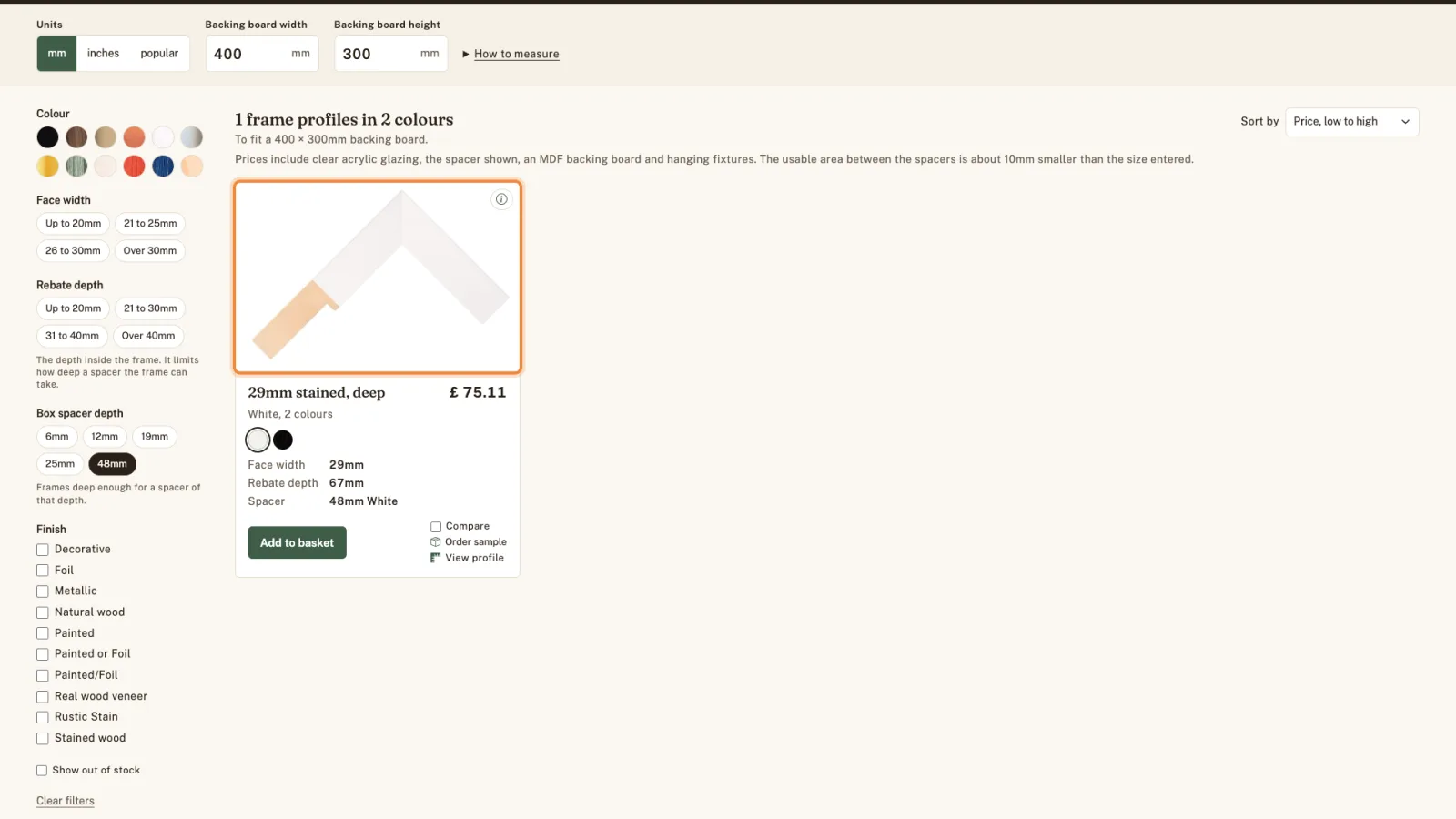Choose the 12mm box spacer depth

pyautogui.click(x=105, y=437)
